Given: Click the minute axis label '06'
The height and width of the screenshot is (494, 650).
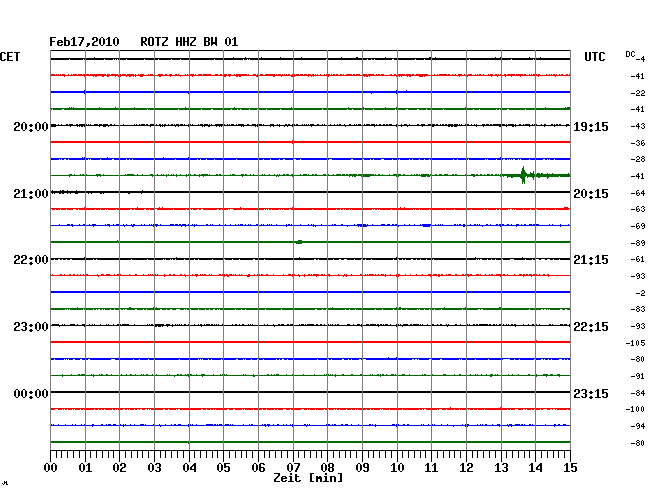Looking at the screenshot, I should [258, 468].
